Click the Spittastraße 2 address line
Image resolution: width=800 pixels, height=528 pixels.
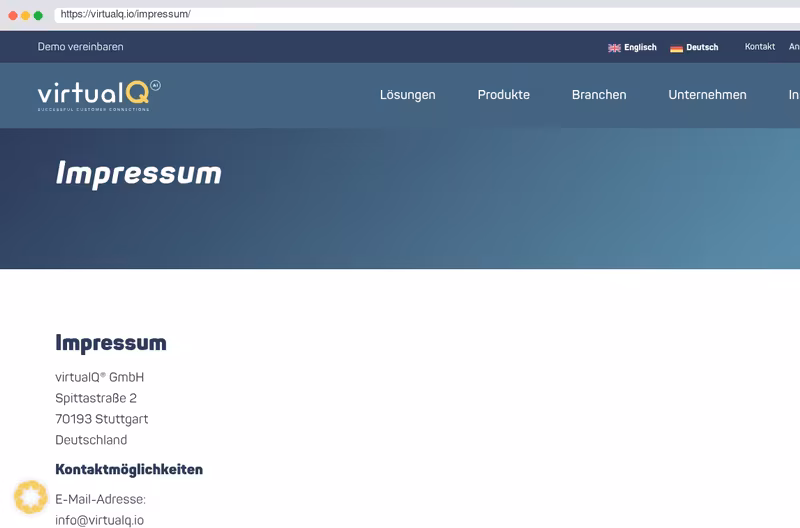pyautogui.click(x=96, y=398)
